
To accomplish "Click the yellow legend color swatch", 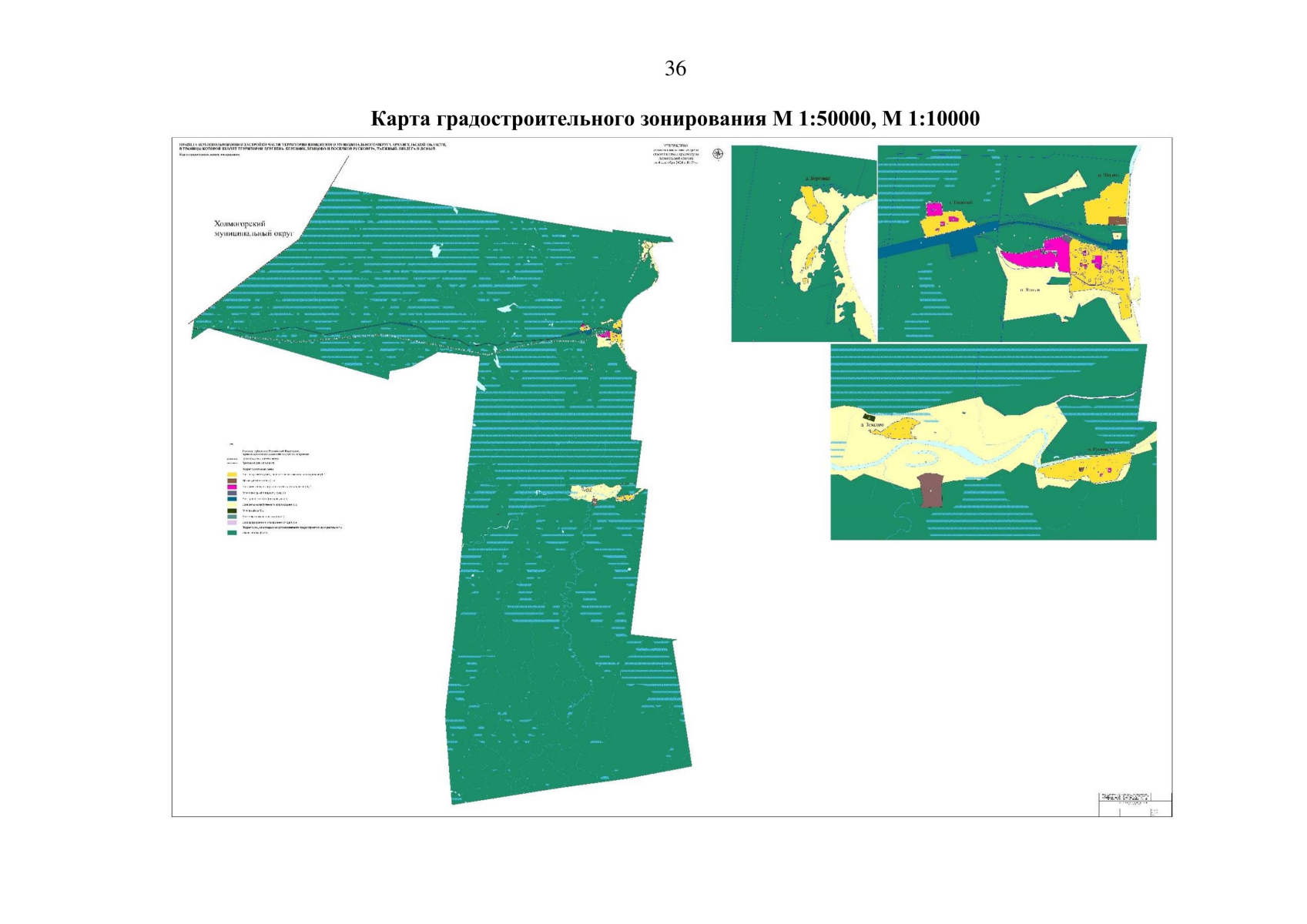I will (232, 475).
